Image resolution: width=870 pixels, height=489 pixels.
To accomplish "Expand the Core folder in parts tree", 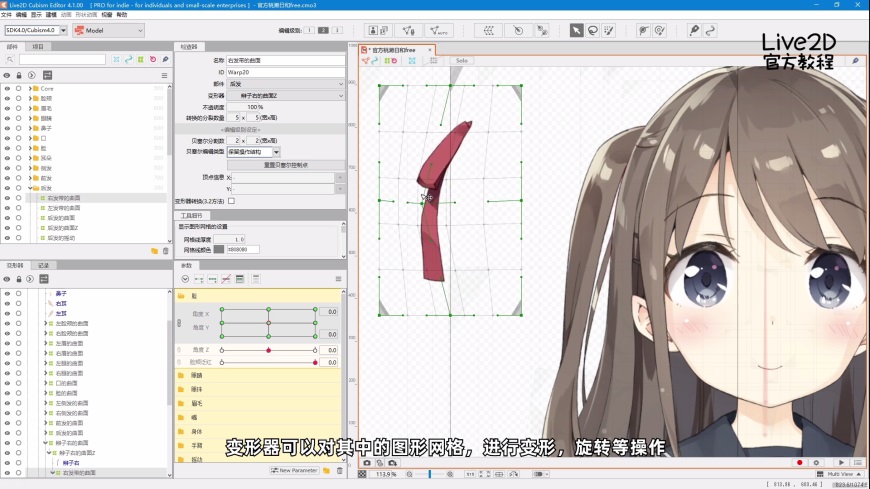I will (30, 88).
